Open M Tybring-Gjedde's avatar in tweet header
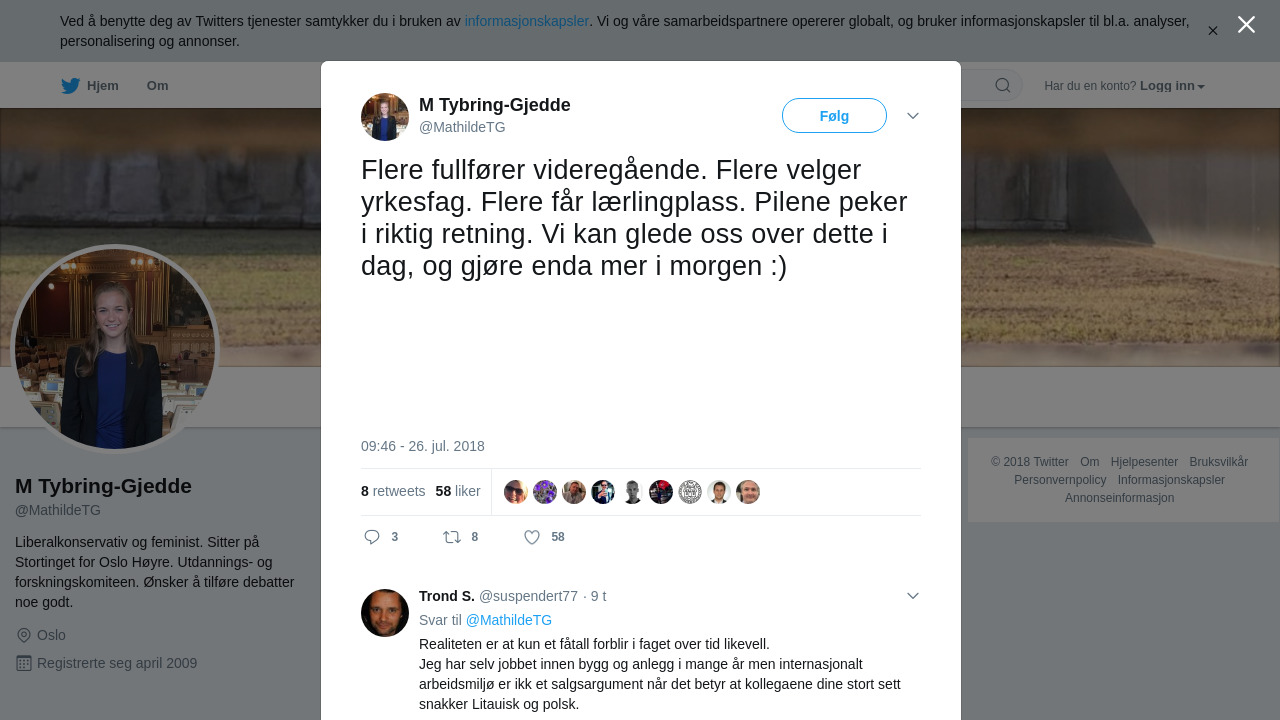 [x=385, y=117]
